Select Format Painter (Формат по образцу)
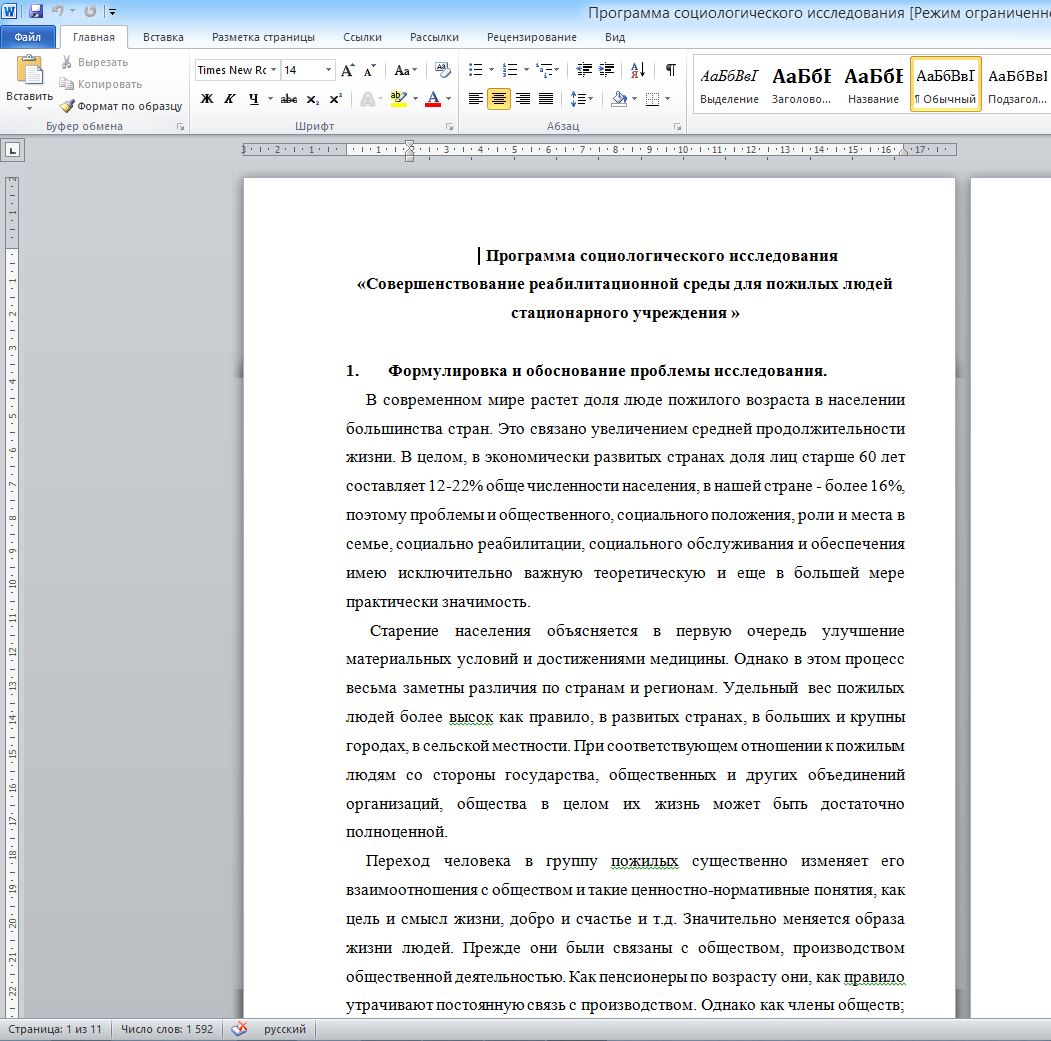This screenshot has height=1041, width=1051. (121, 106)
